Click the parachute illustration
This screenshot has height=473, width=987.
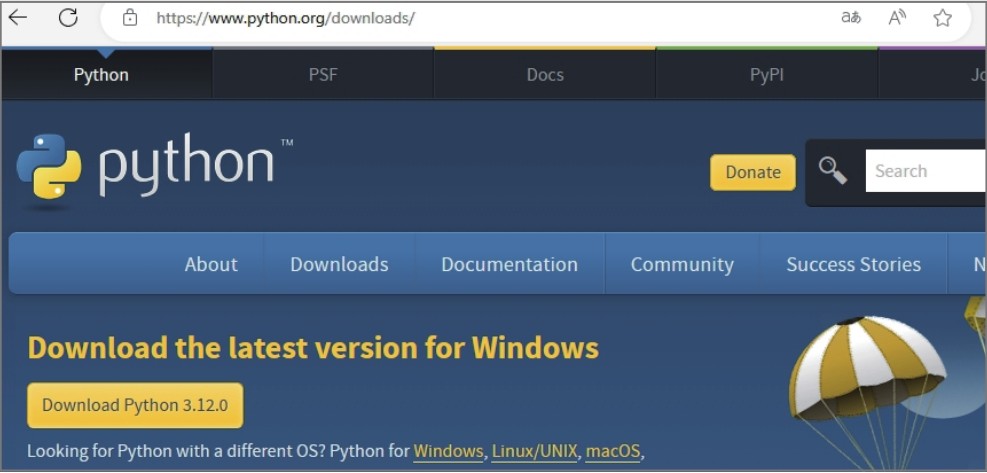tap(867, 390)
